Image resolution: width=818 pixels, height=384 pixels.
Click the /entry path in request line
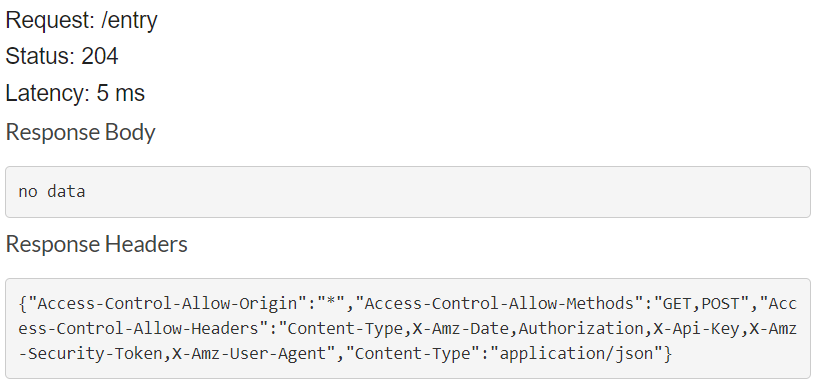click(x=130, y=22)
